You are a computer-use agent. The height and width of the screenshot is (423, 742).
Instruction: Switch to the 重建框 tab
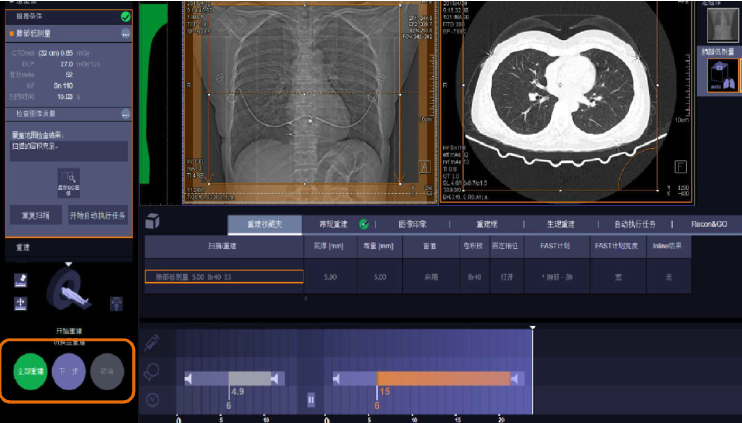tap(487, 224)
